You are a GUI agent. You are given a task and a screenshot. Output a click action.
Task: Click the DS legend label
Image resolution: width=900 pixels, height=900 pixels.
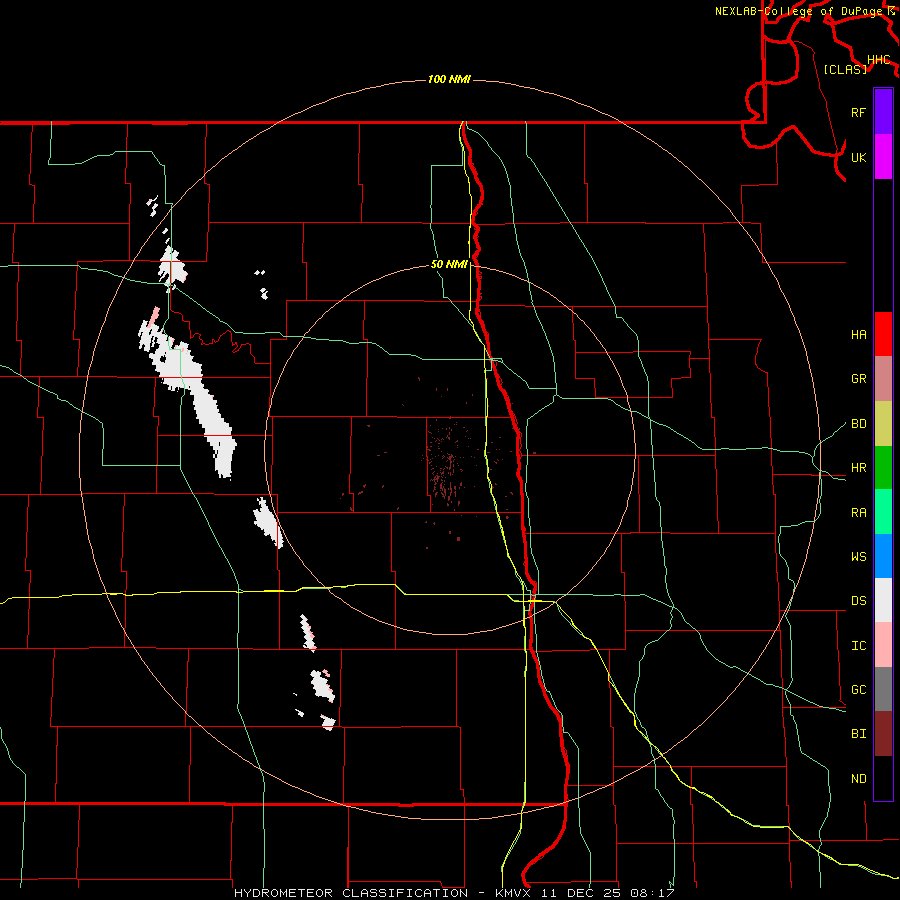(858, 601)
